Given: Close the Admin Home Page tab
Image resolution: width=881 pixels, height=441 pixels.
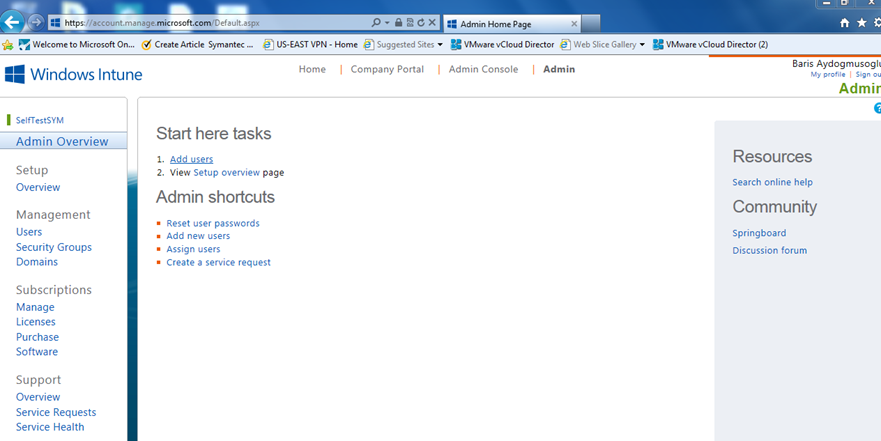Looking at the screenshot, I should [574, 24].
